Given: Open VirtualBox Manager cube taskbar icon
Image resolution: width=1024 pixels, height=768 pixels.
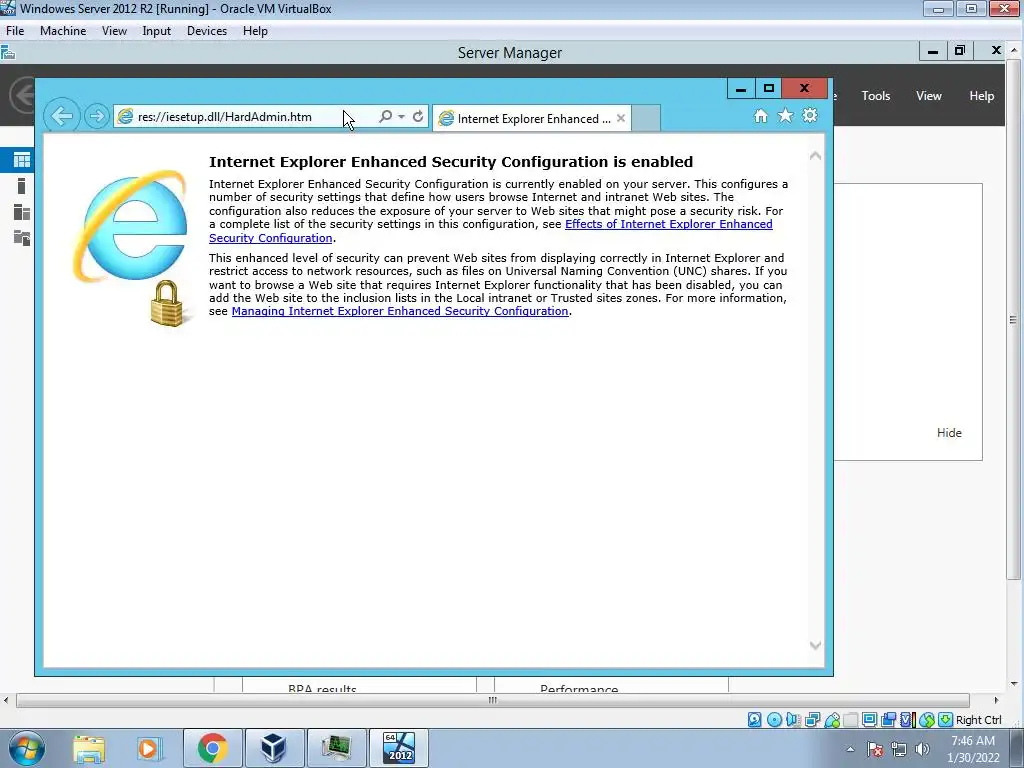Looking at the screenshot, I should click(x=274, y=748).
